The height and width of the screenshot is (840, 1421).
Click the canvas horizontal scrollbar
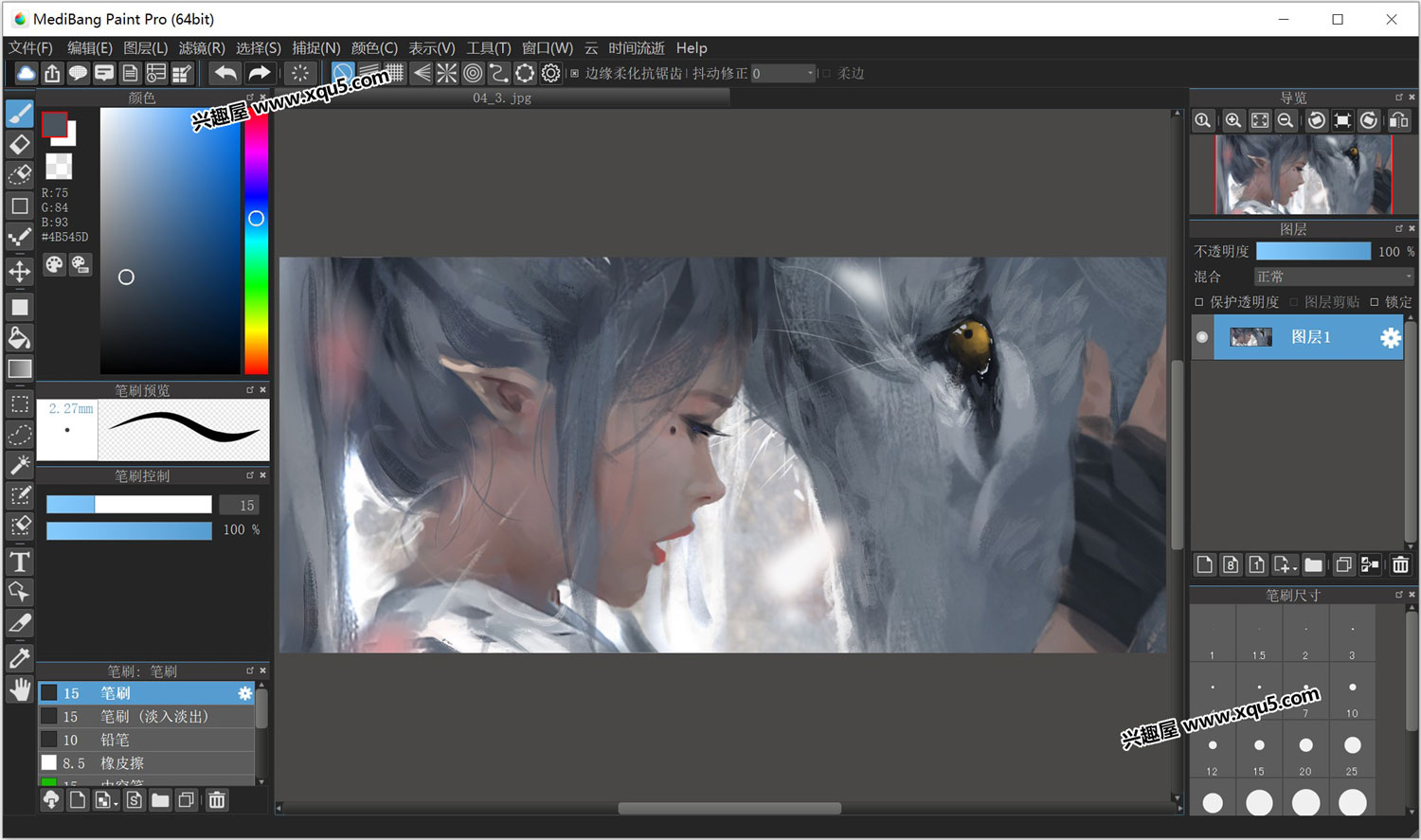(x=729, y=808)
